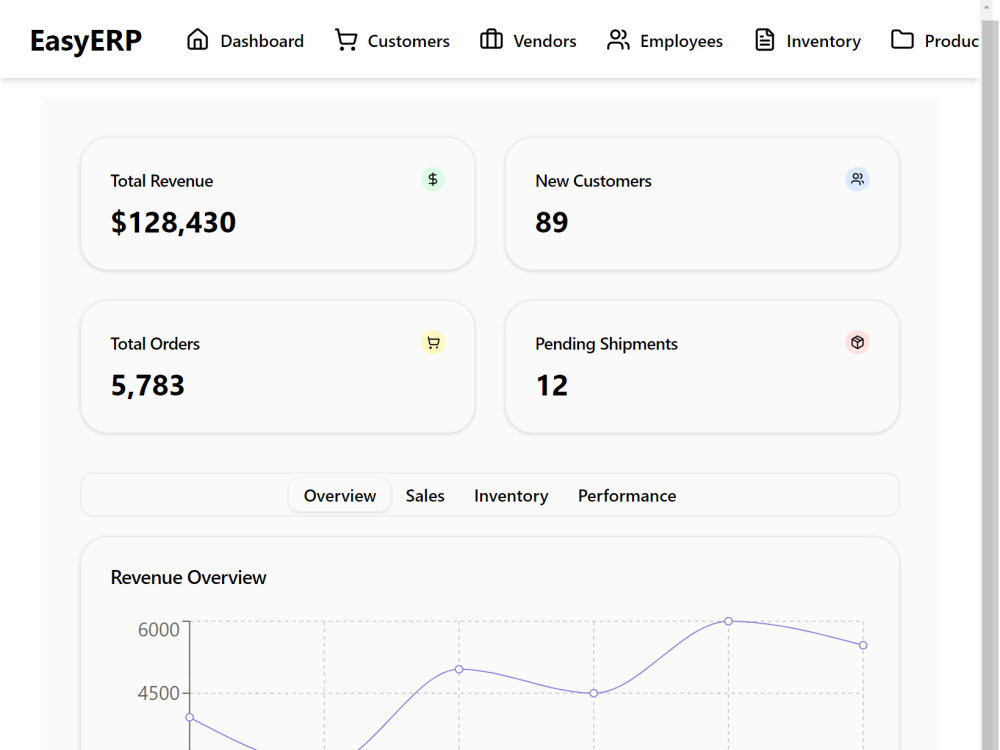Click the 5,783 total orders value
The height and width of the screenshot is (750, 1000).
click(148, 386)
